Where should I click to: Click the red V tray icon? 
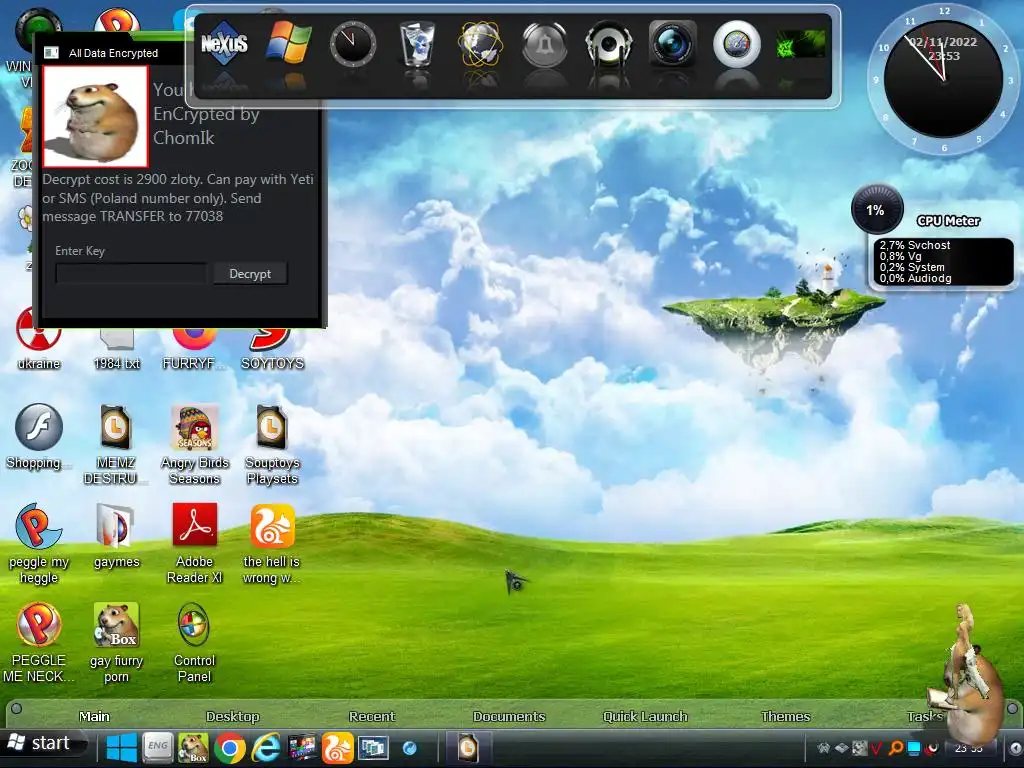tap(877, 748)
